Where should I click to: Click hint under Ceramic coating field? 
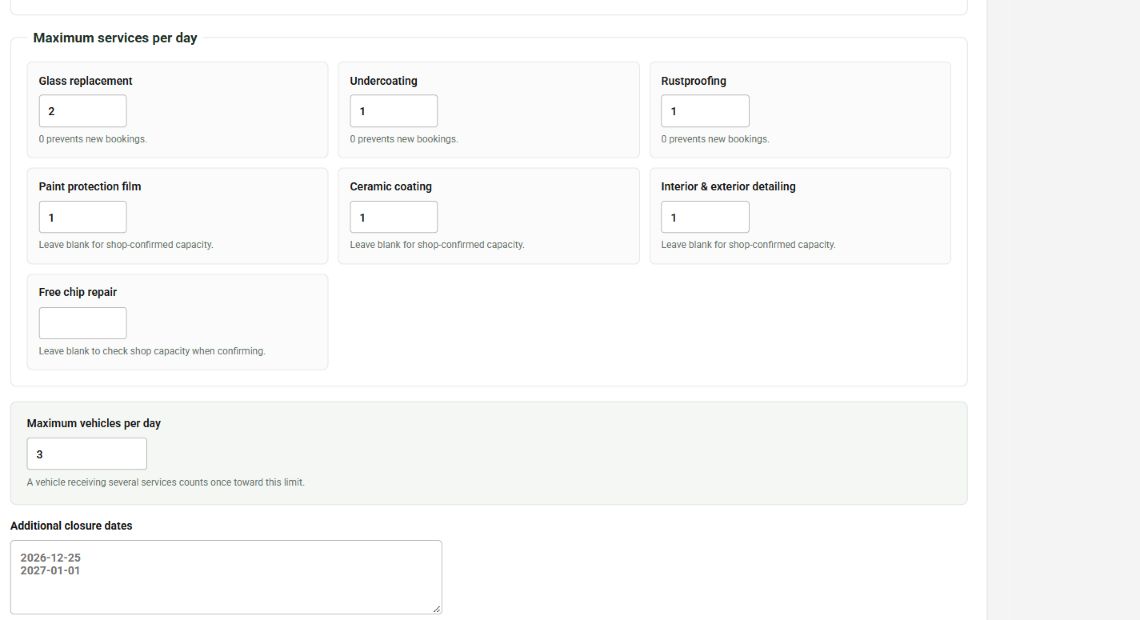pos(437,245)
